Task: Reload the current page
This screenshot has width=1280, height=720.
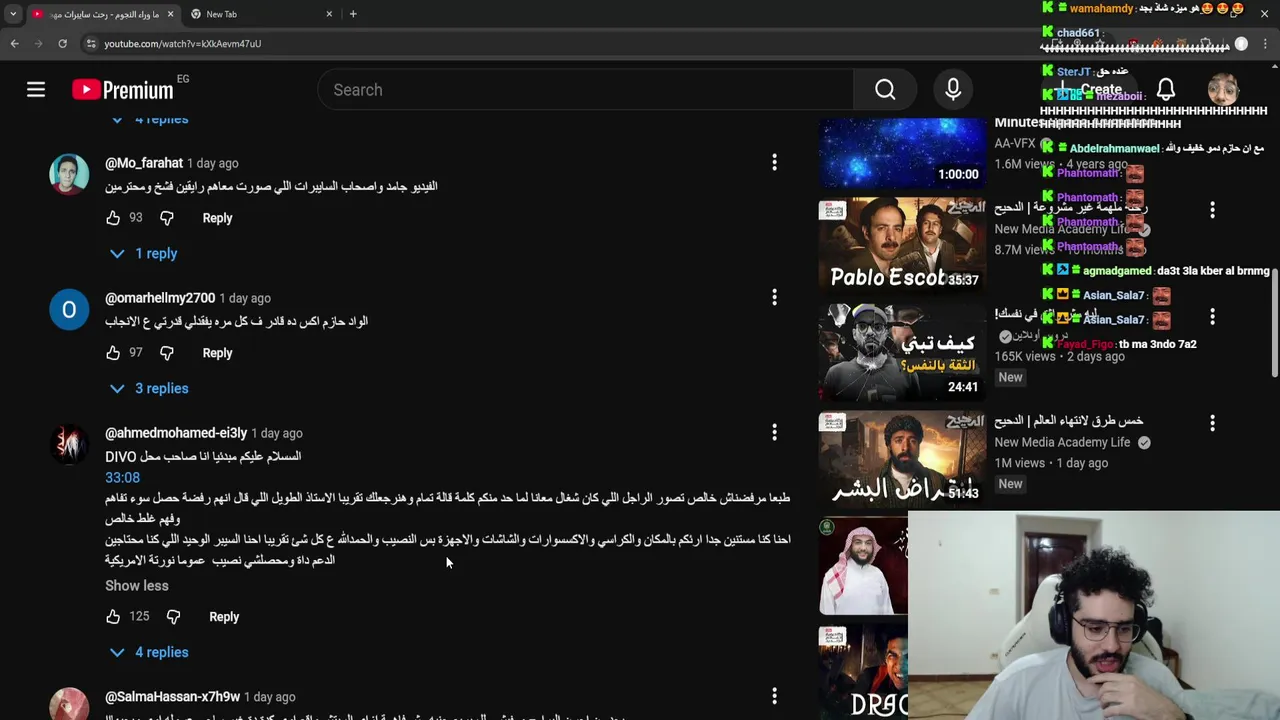Action: [x=62, y=44]
